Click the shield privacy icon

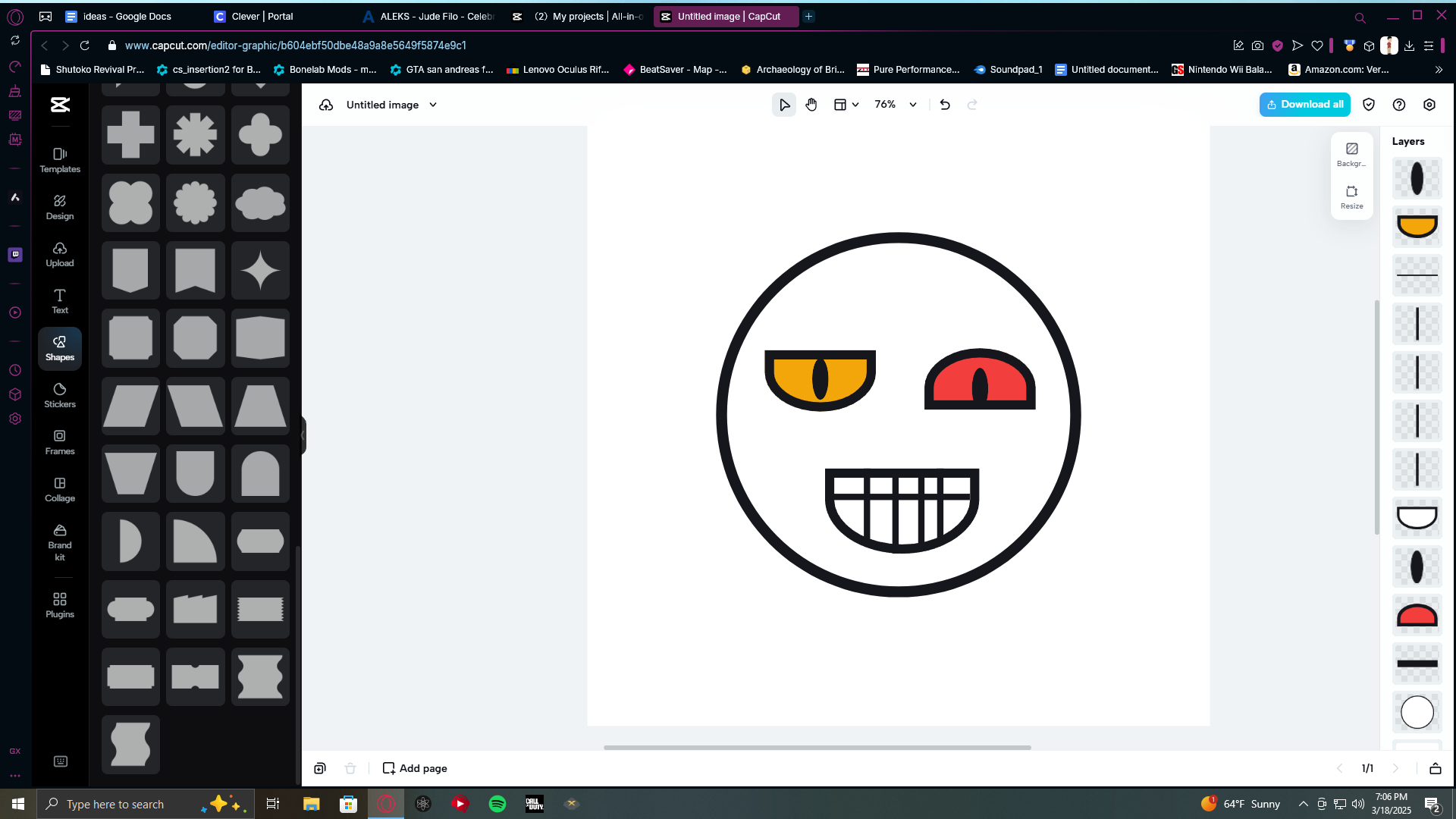[x=1369, y=105]
